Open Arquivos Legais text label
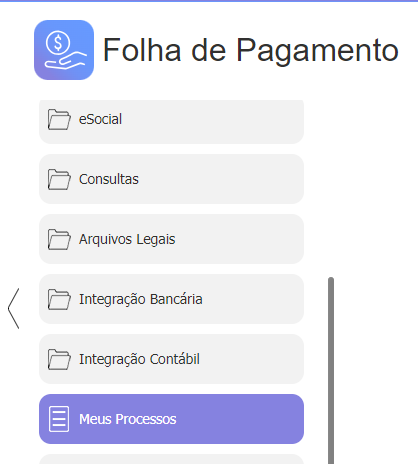 click(x=127, y=240)
